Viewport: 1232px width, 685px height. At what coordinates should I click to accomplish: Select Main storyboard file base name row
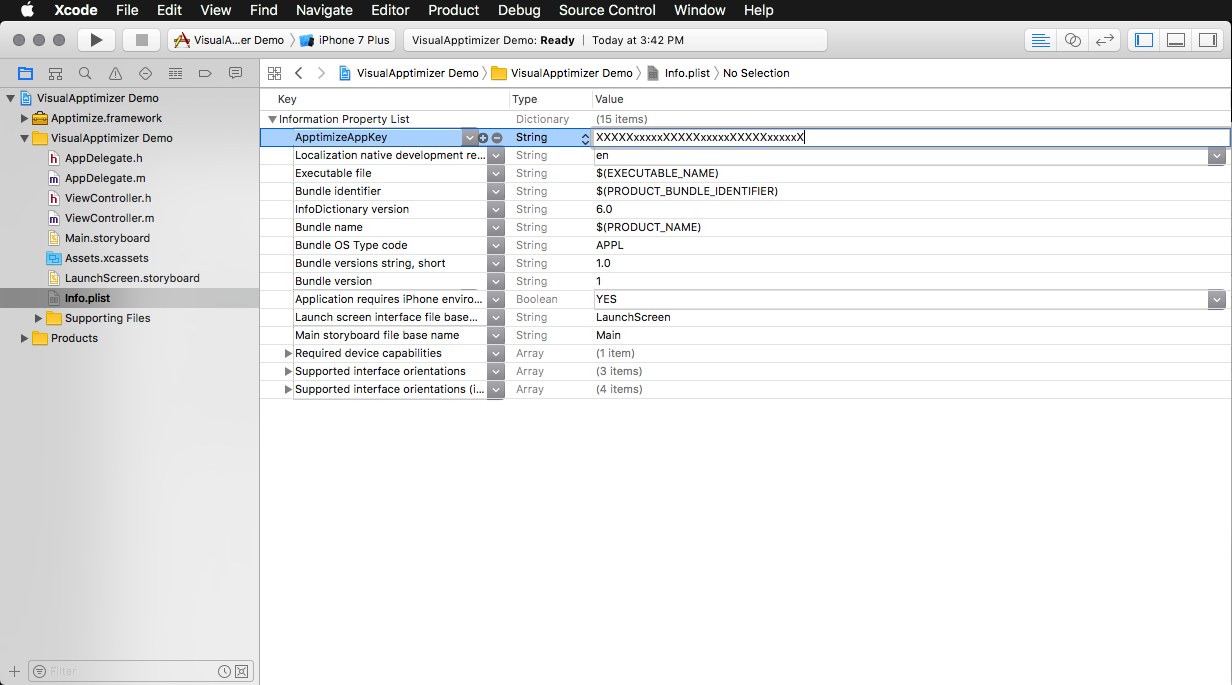(745, 335)
